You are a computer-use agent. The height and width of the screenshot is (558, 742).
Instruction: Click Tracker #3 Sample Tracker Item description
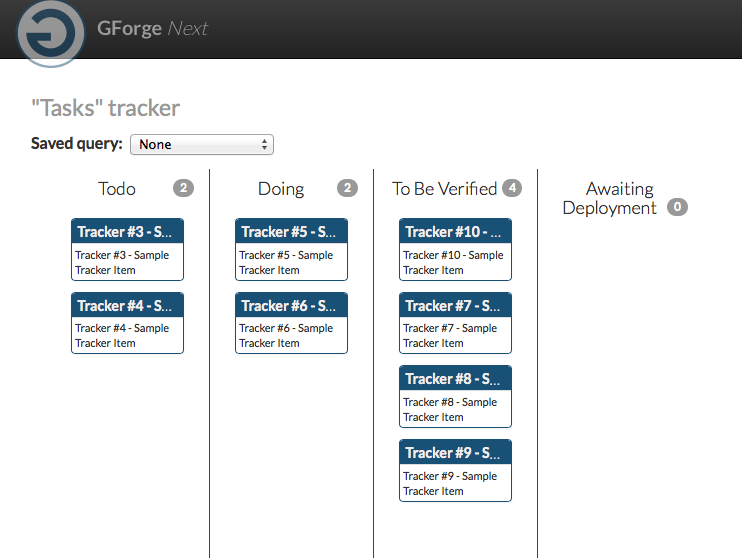pyautogui.click(x=122, y=263)
